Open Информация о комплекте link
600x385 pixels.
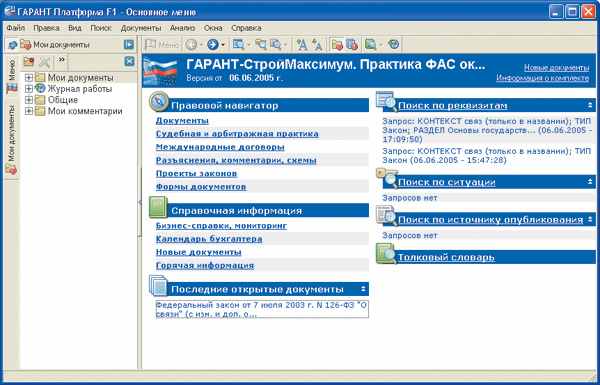(x=543, y=78)
